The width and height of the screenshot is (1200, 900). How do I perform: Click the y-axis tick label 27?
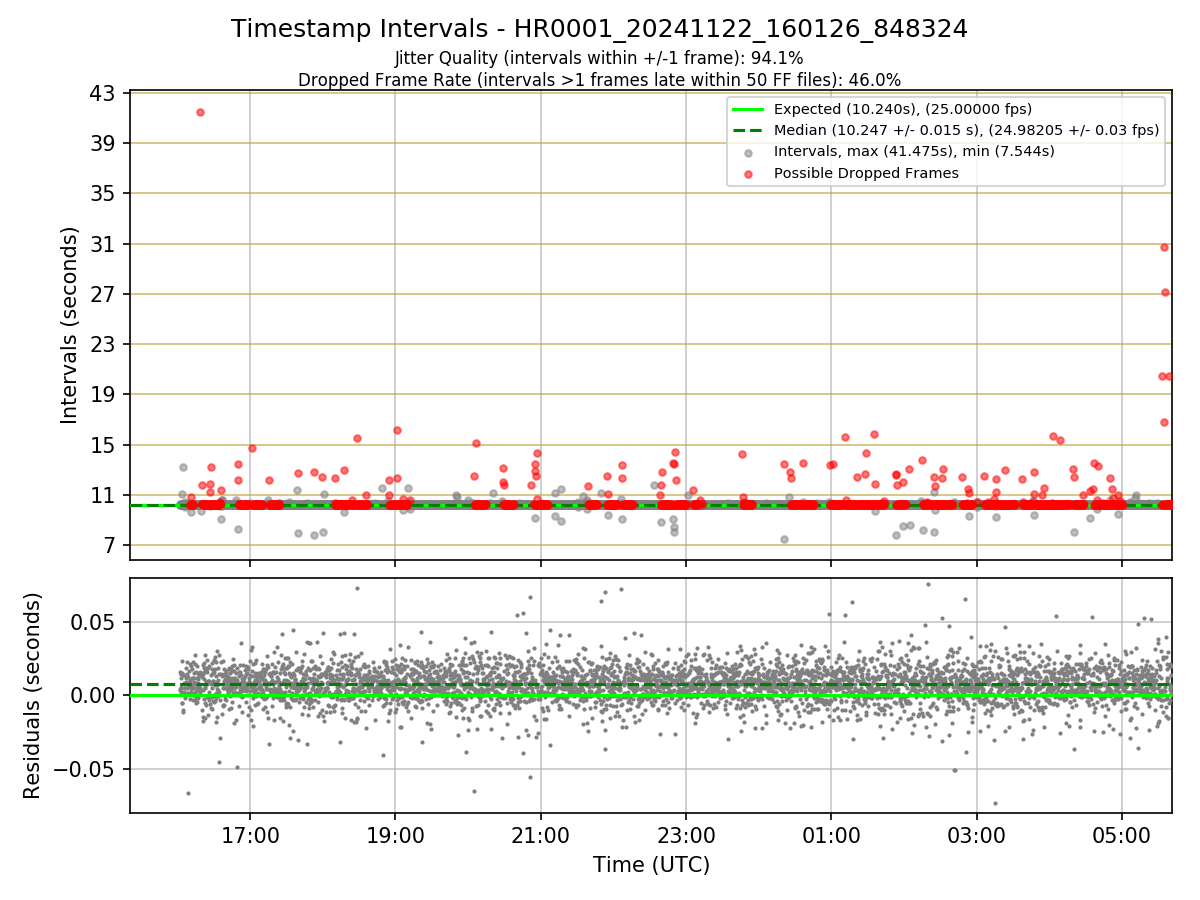tap(104, 294)
